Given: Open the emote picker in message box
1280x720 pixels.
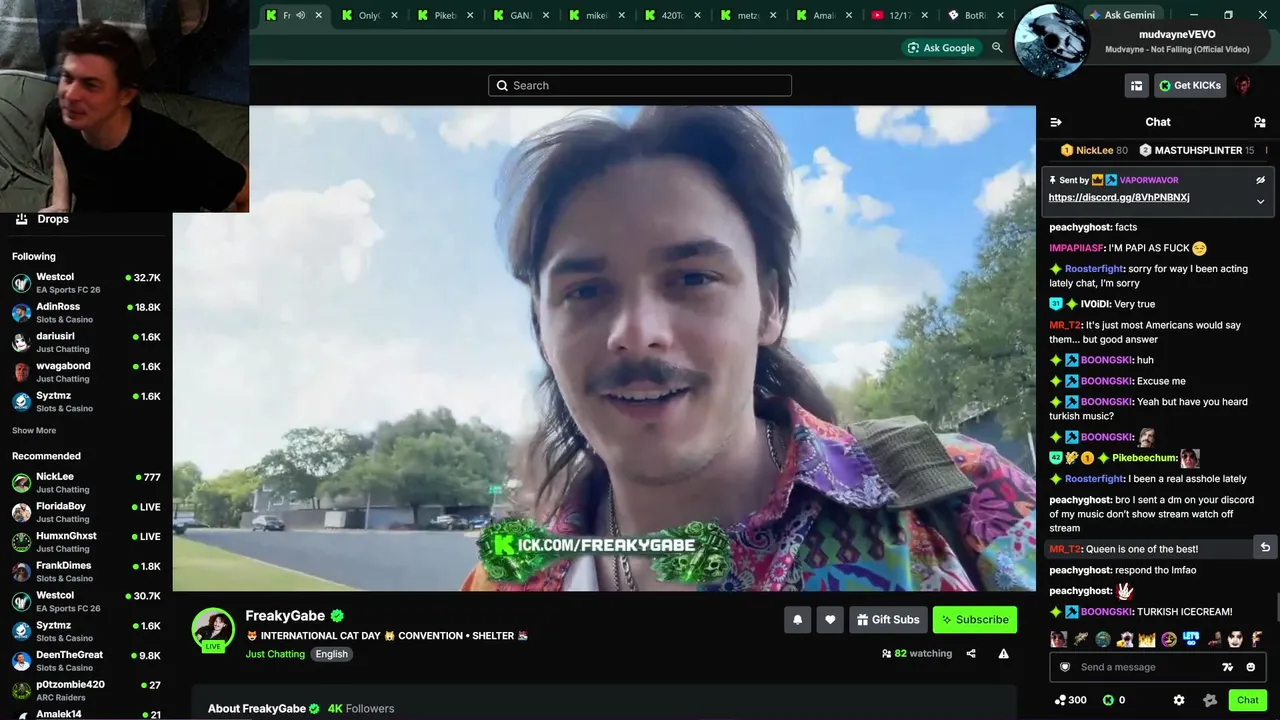Looking at the screenshot, I should click(x=1250, y=667).
